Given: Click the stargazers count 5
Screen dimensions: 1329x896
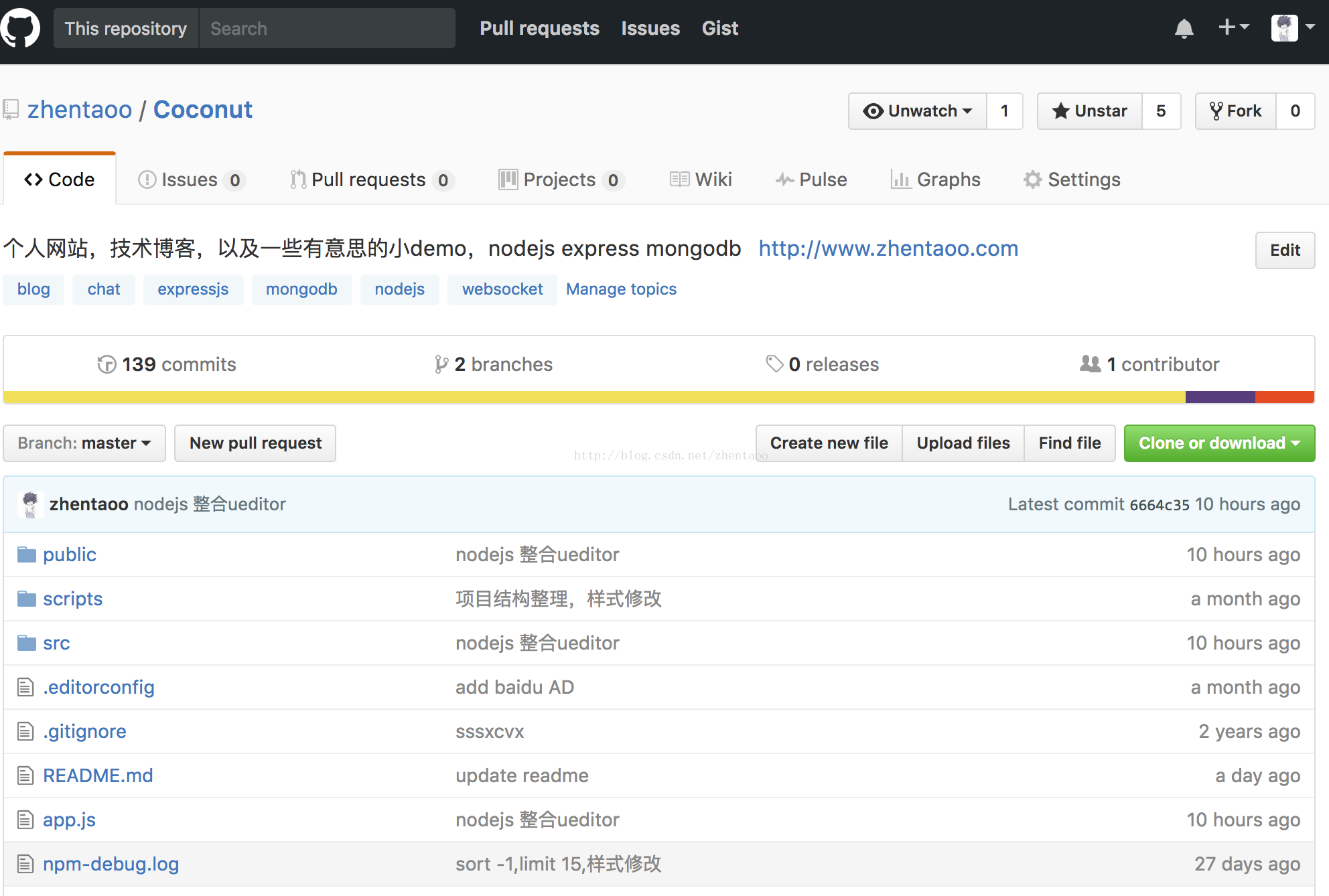Looking at the screenshot, I should 1161,111.
